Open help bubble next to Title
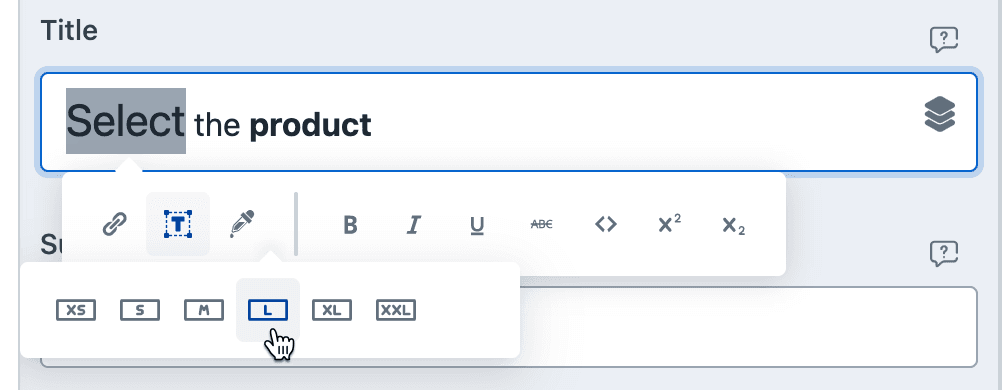 (943, 40)
